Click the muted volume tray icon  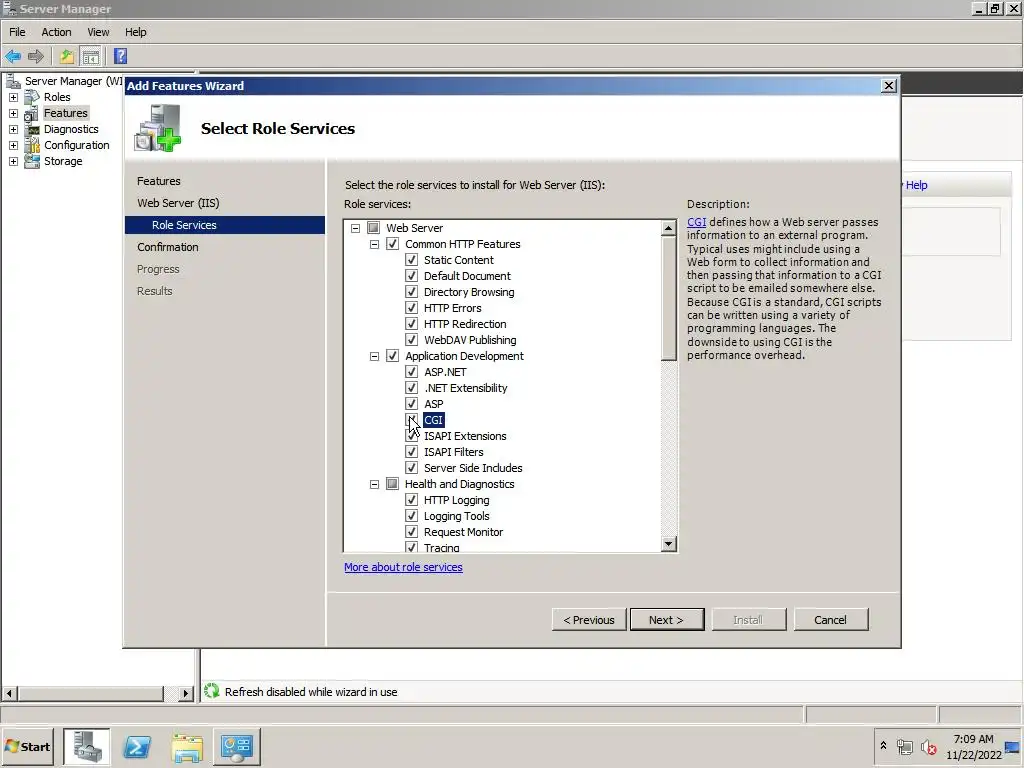coord(929,747)
